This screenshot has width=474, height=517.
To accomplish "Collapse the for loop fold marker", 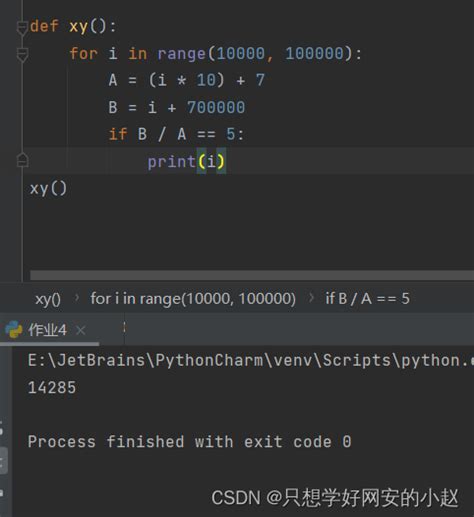I will 22,54.
